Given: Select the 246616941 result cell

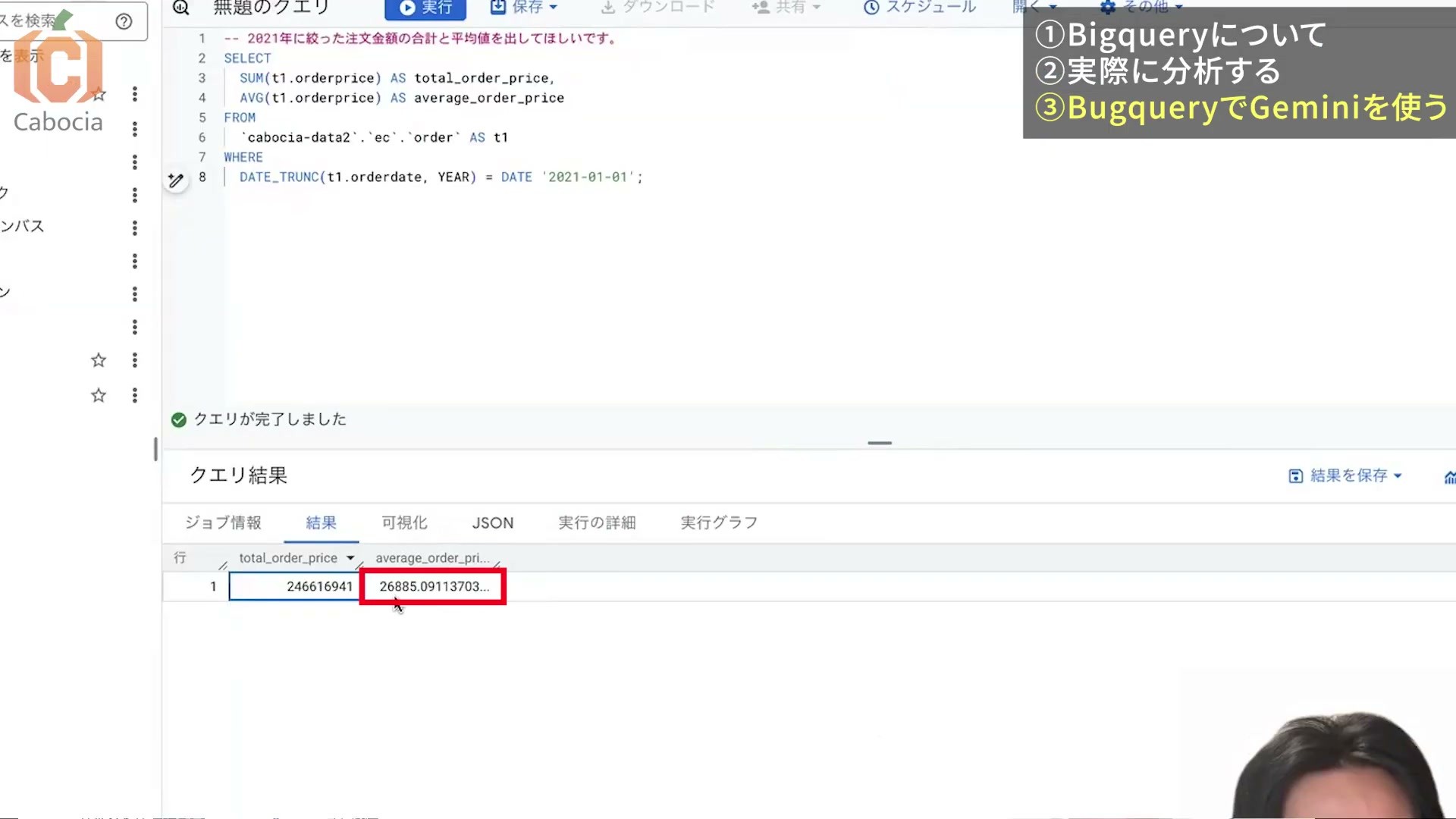Looking at the screenshot, I should click(294, 586).
